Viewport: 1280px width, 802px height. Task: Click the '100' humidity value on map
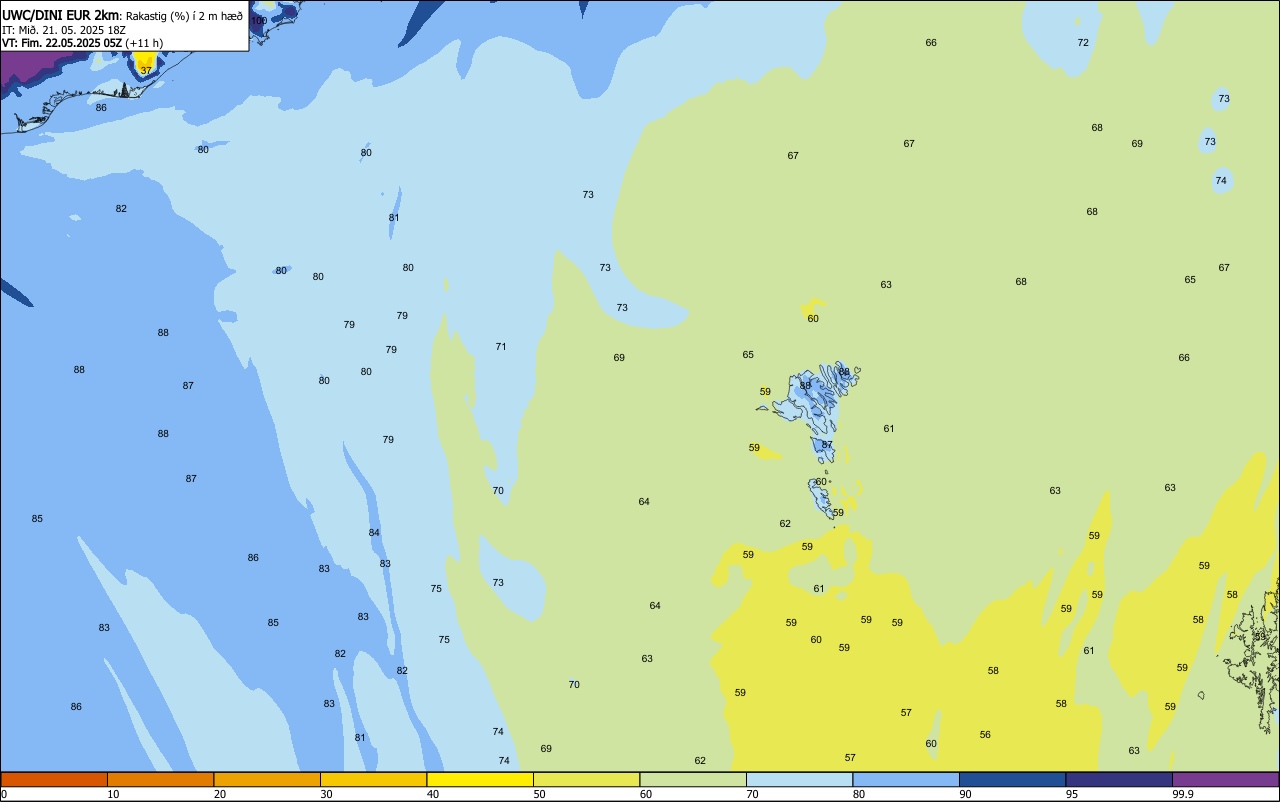259,20
